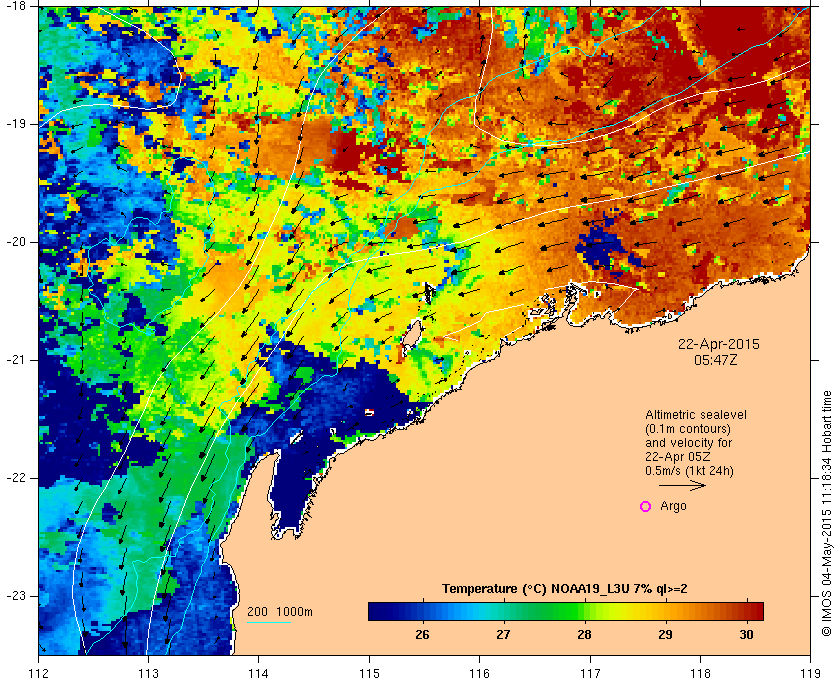This screenshot has width=840, height=680.
Task: Click the '22-Apr 05Z' legend line
Action: point(678,457)
